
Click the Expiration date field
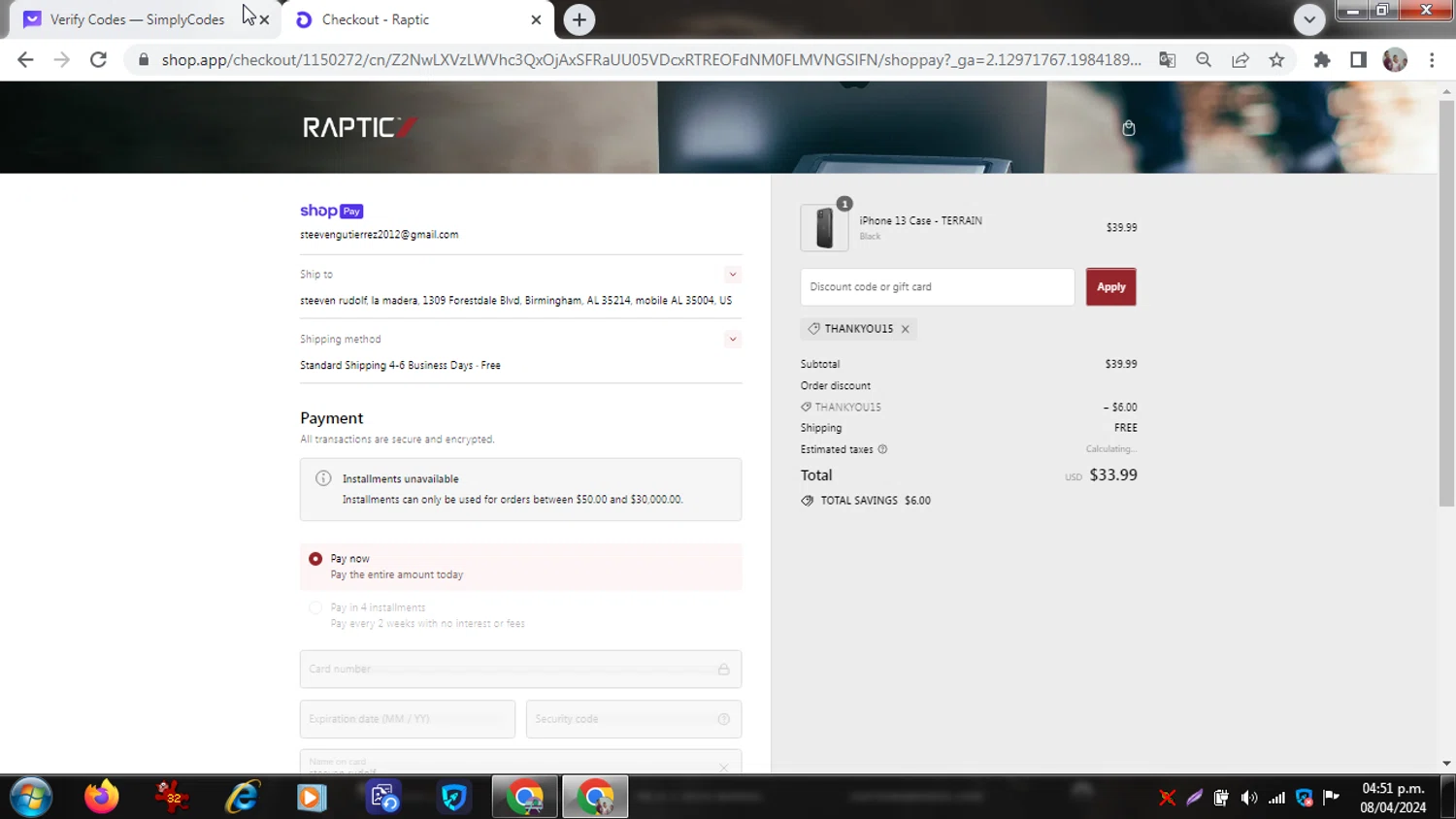click(x=408, y=719)
